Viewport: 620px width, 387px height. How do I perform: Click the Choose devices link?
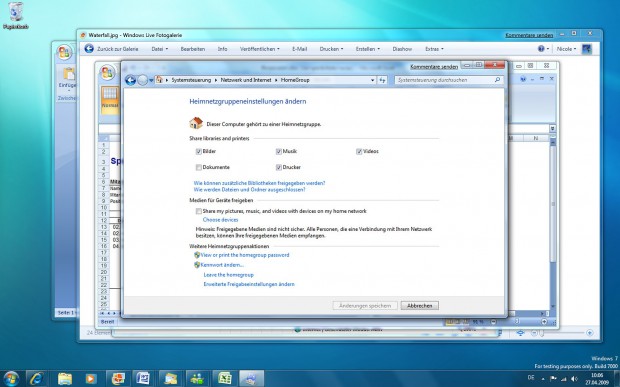pyautogui.click(x=220, y=220)
